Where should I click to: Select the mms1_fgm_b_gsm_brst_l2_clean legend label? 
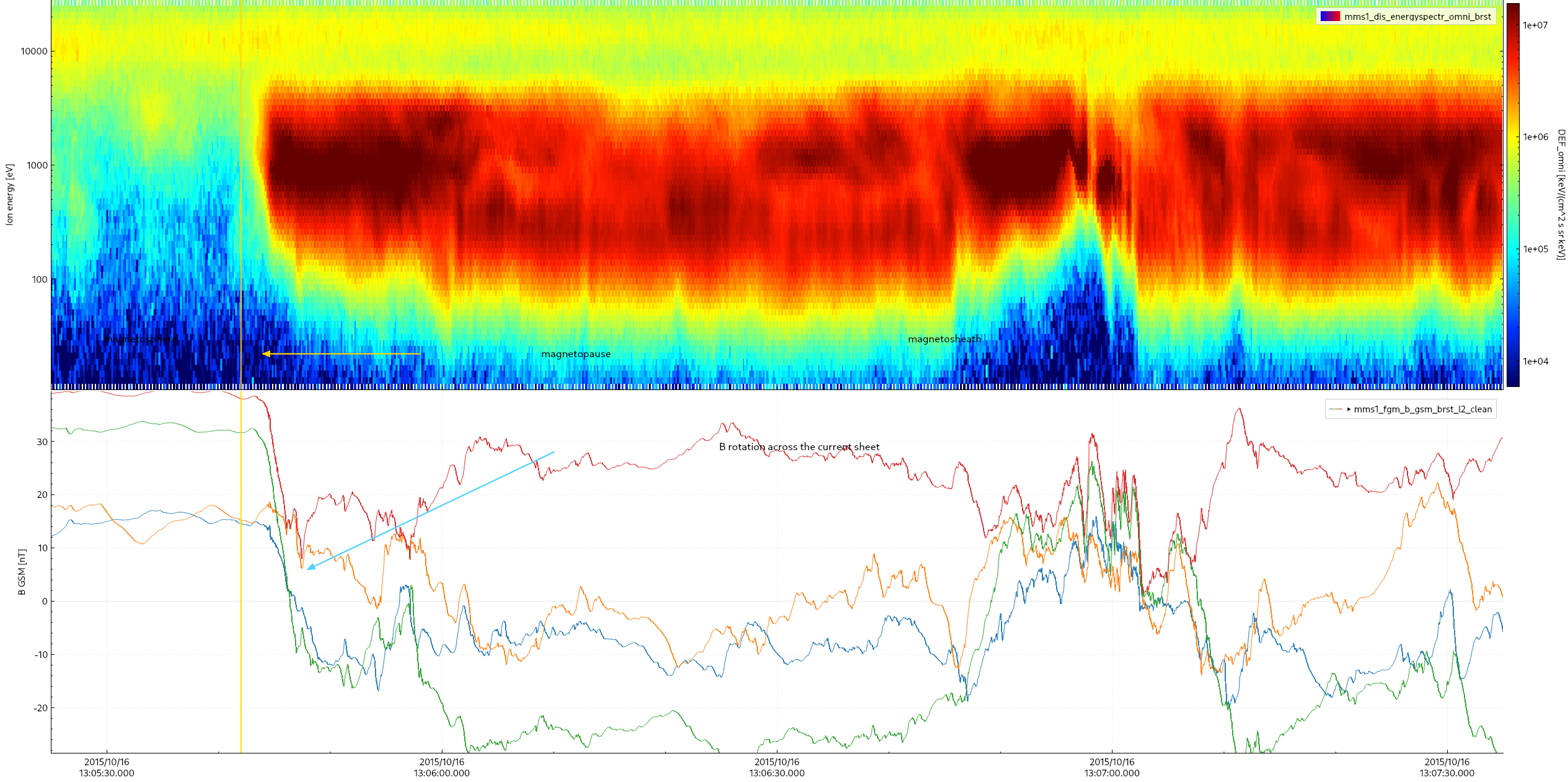(1423, 409)
